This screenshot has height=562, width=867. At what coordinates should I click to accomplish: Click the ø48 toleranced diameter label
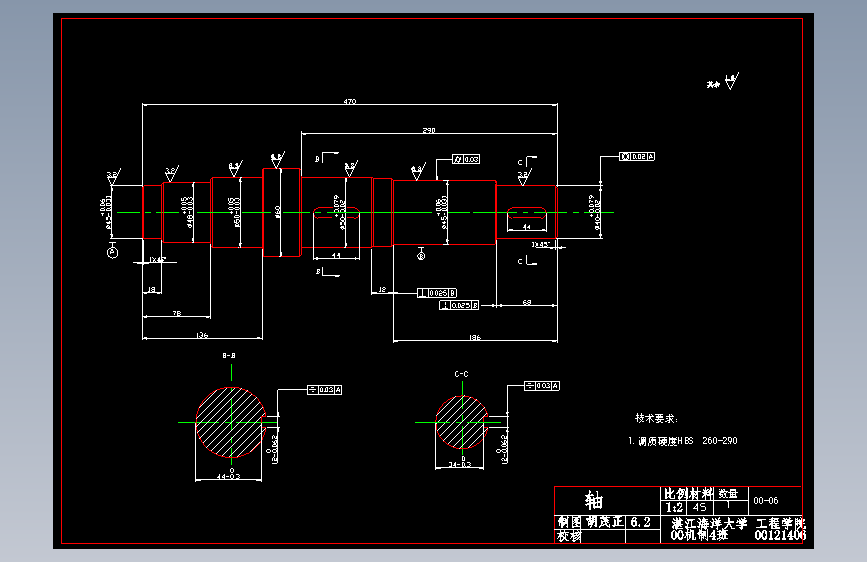pos(187,212)
